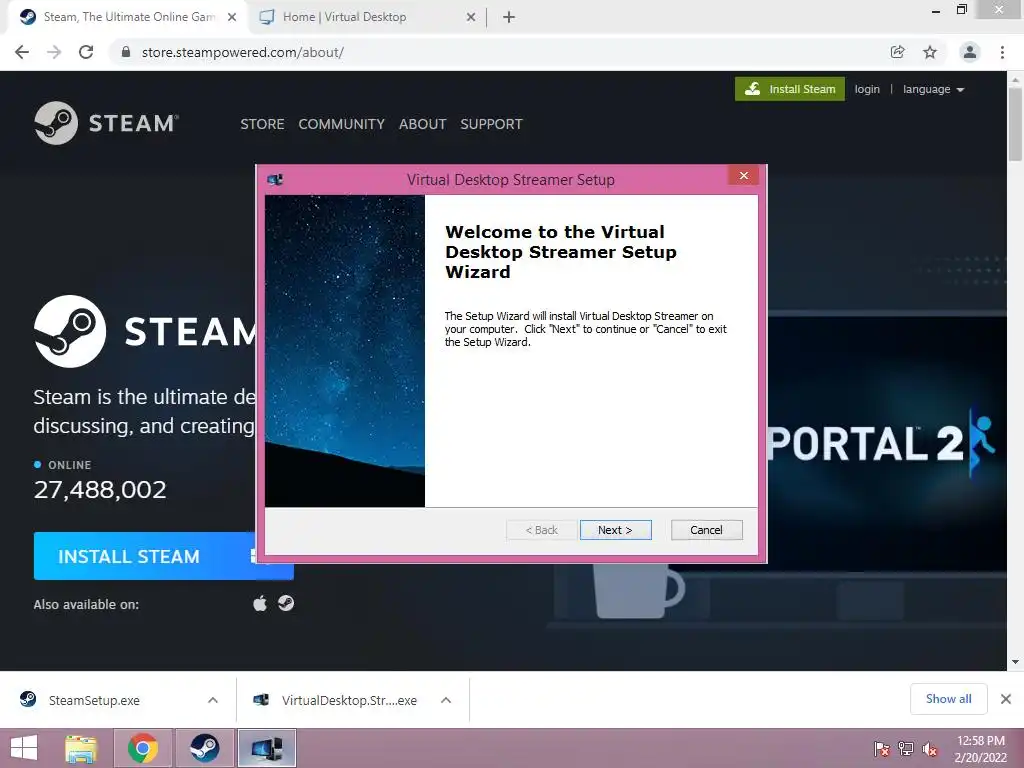Open SteamSetup.exe download item

(x=95, y=700)
